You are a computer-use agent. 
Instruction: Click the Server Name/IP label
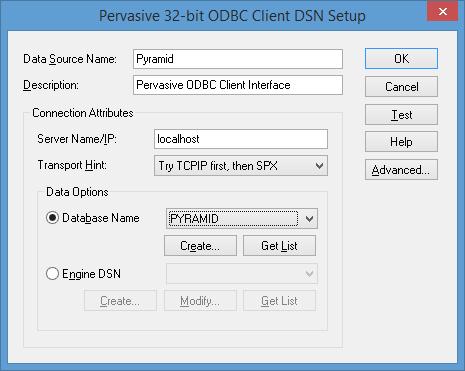click(77, 139)
